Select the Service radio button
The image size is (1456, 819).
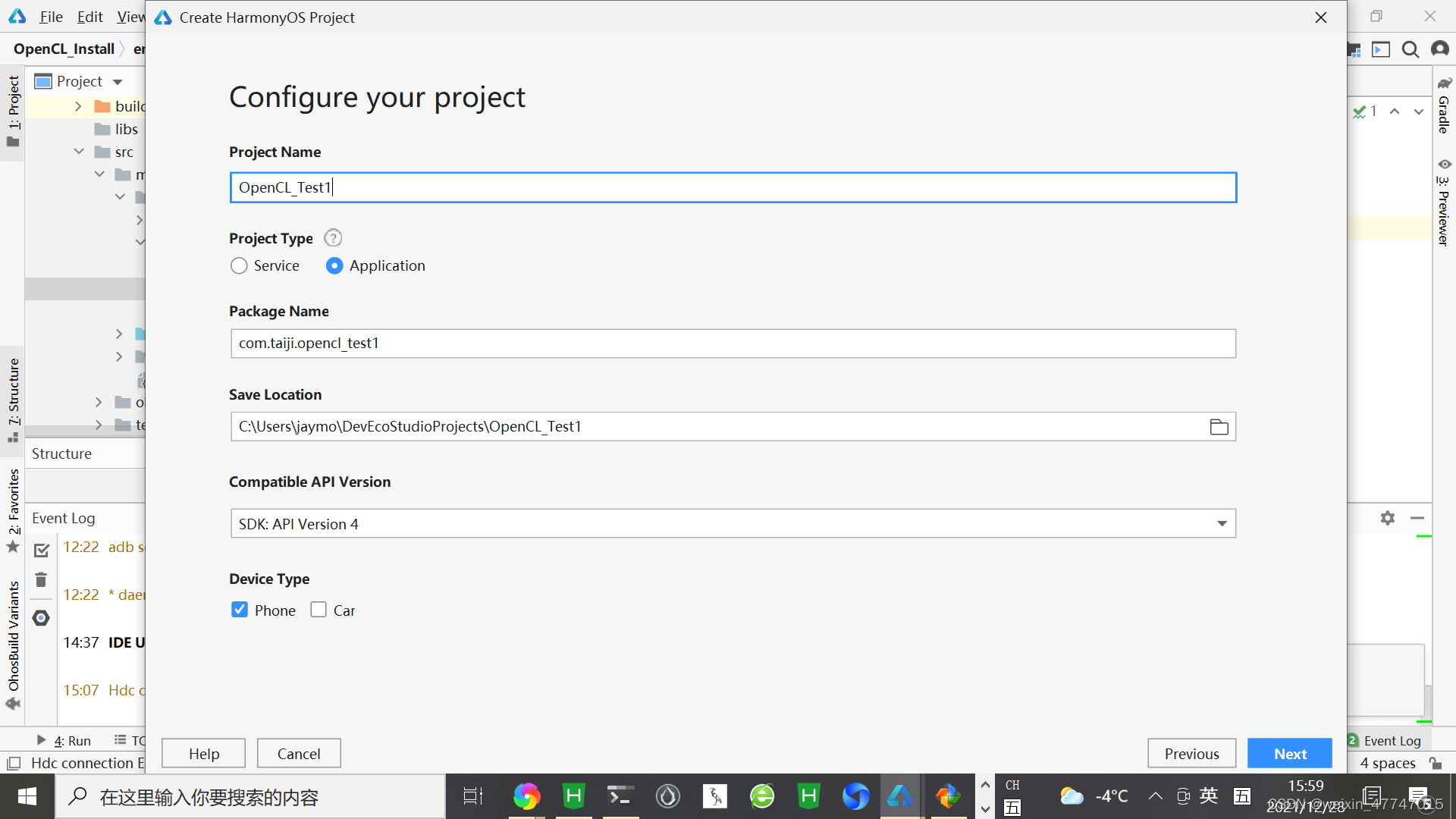pos(239,266)
